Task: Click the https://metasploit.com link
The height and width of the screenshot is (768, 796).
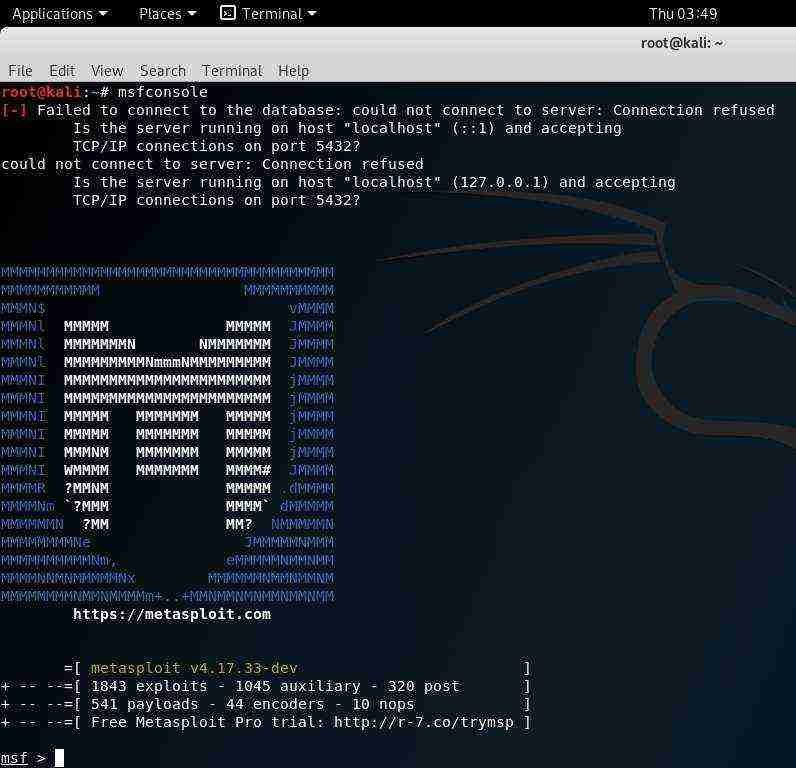Action: pyautogui.click(x=172, y=614)
